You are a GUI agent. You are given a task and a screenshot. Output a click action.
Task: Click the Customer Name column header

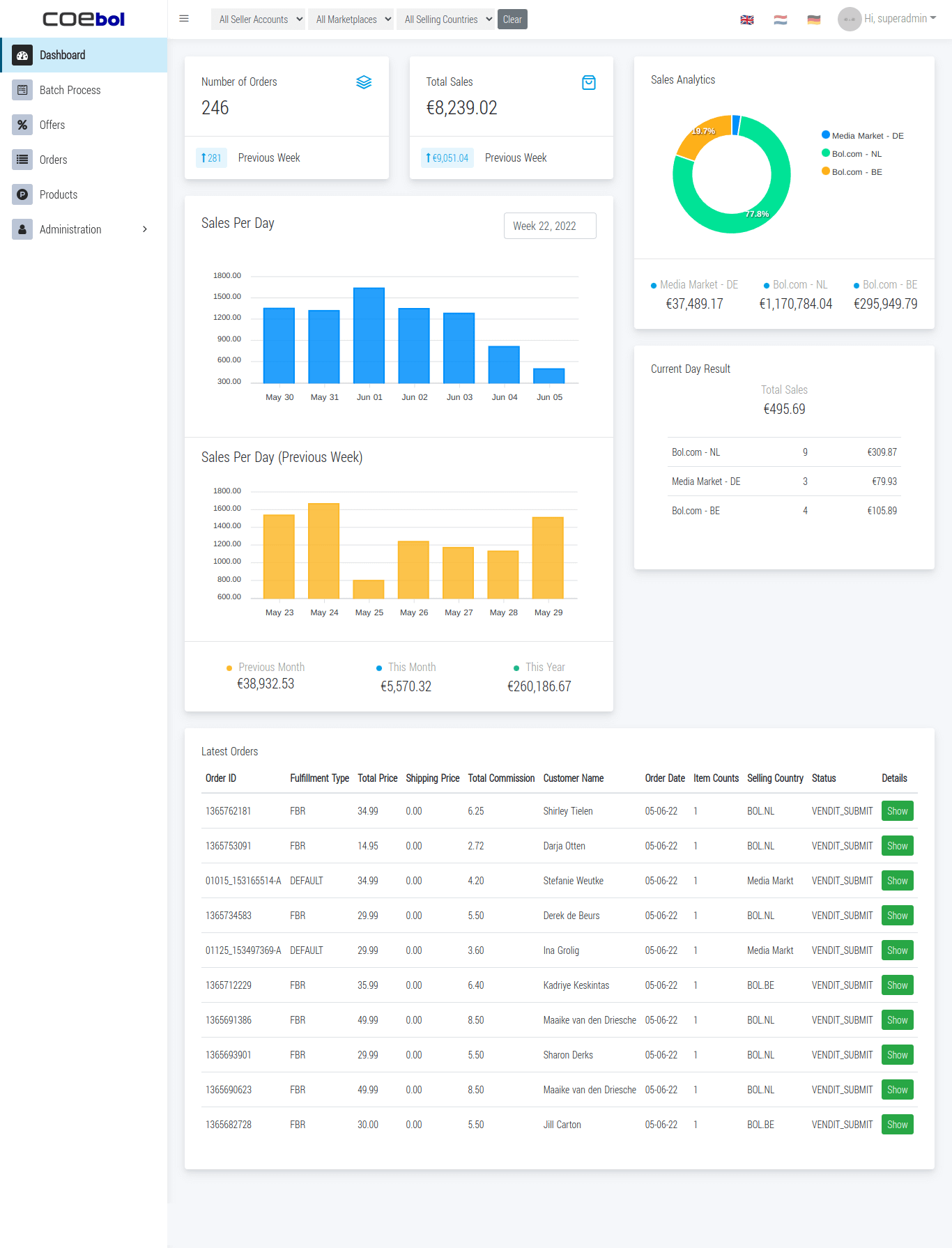(574, 778)
